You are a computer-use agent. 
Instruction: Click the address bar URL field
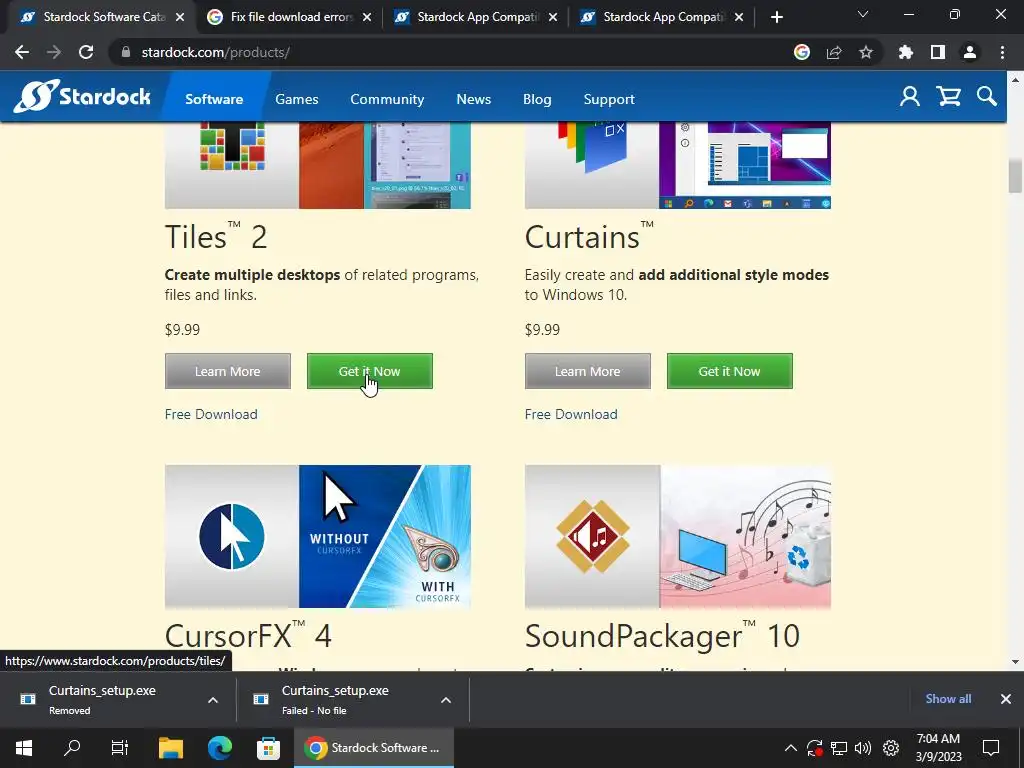click(x=451, y=52)
